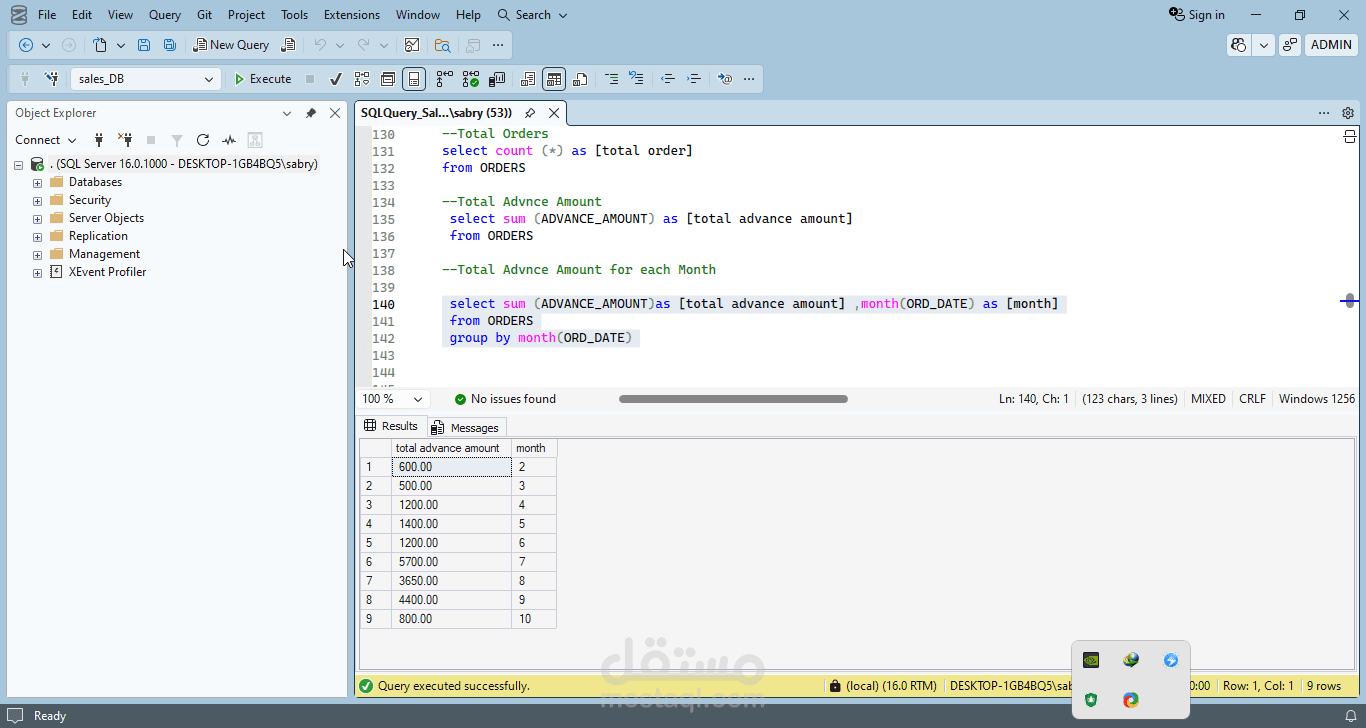The height and width of the screenshot is (728, 1366).
Task: Open Object Explorer window position dropdown
Action: 287,113
